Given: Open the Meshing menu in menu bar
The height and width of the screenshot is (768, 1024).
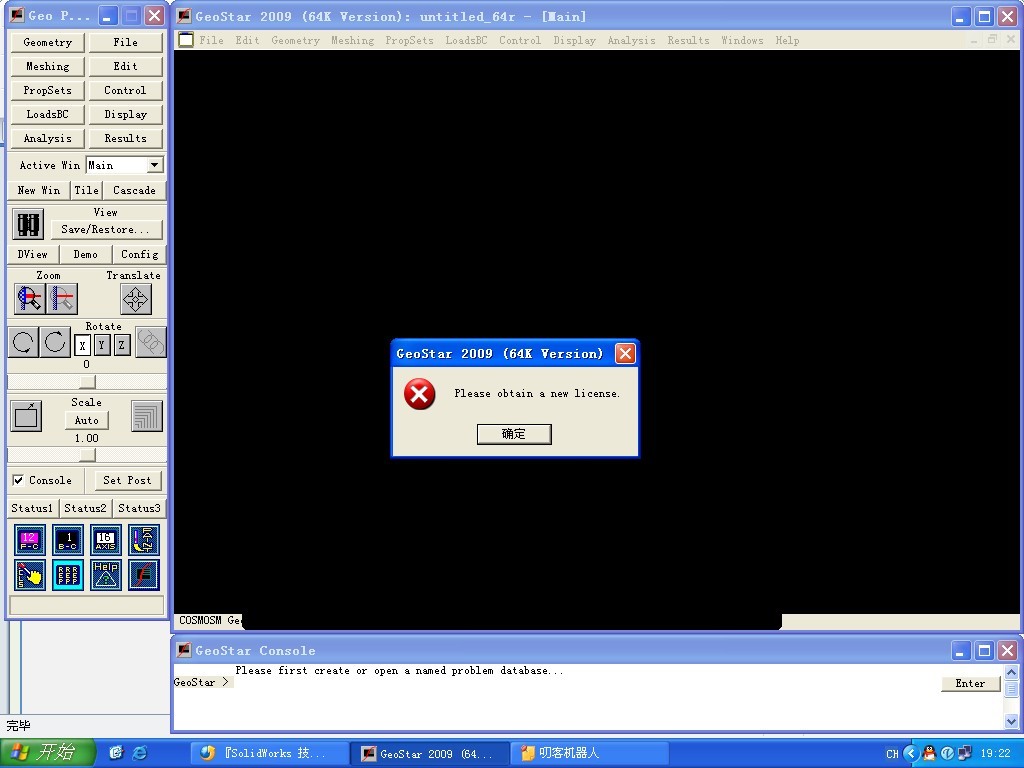Looking at the screenshot, I should pos(353,40).
